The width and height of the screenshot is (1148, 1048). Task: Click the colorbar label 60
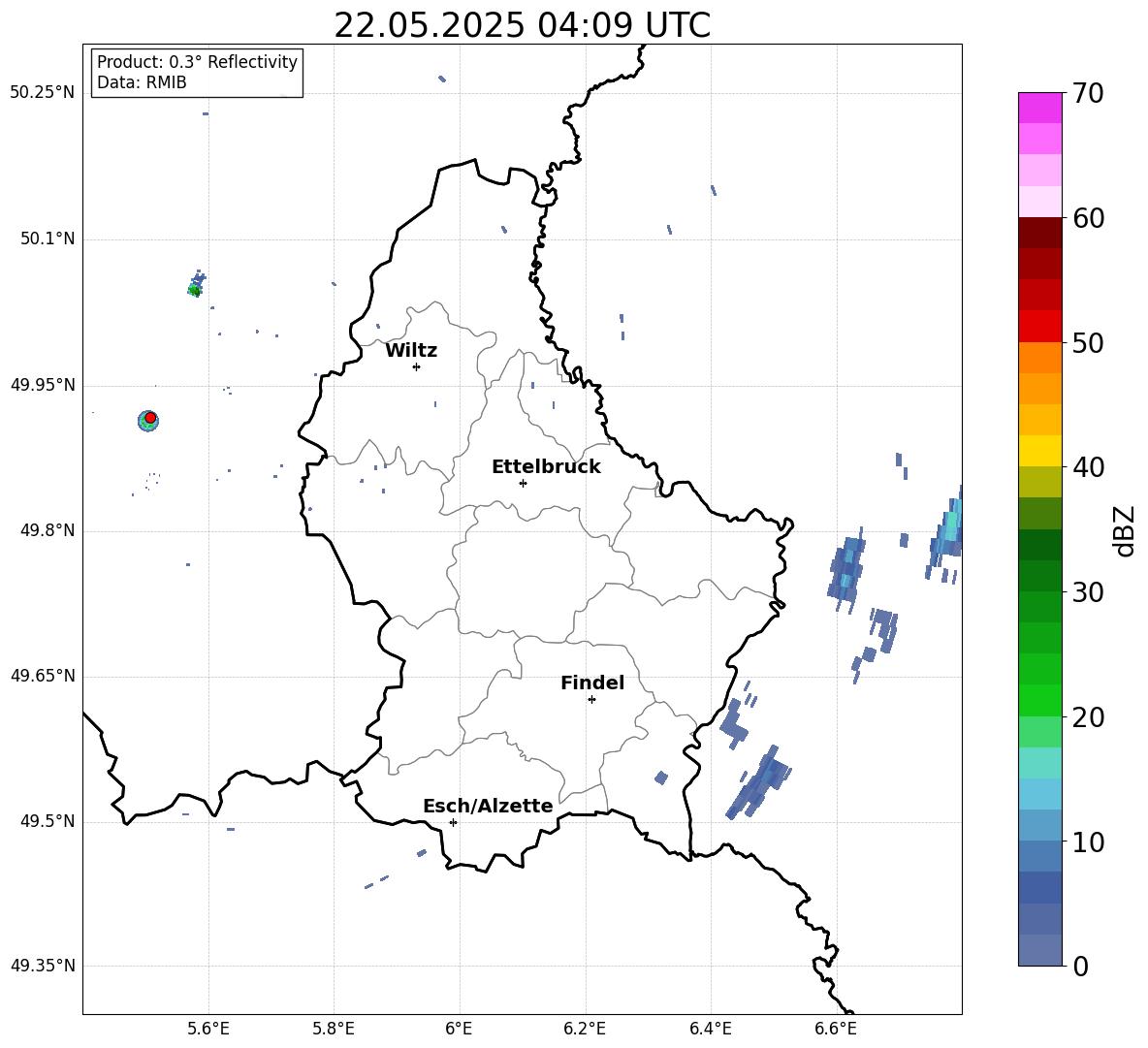[x=1088, y=218]
